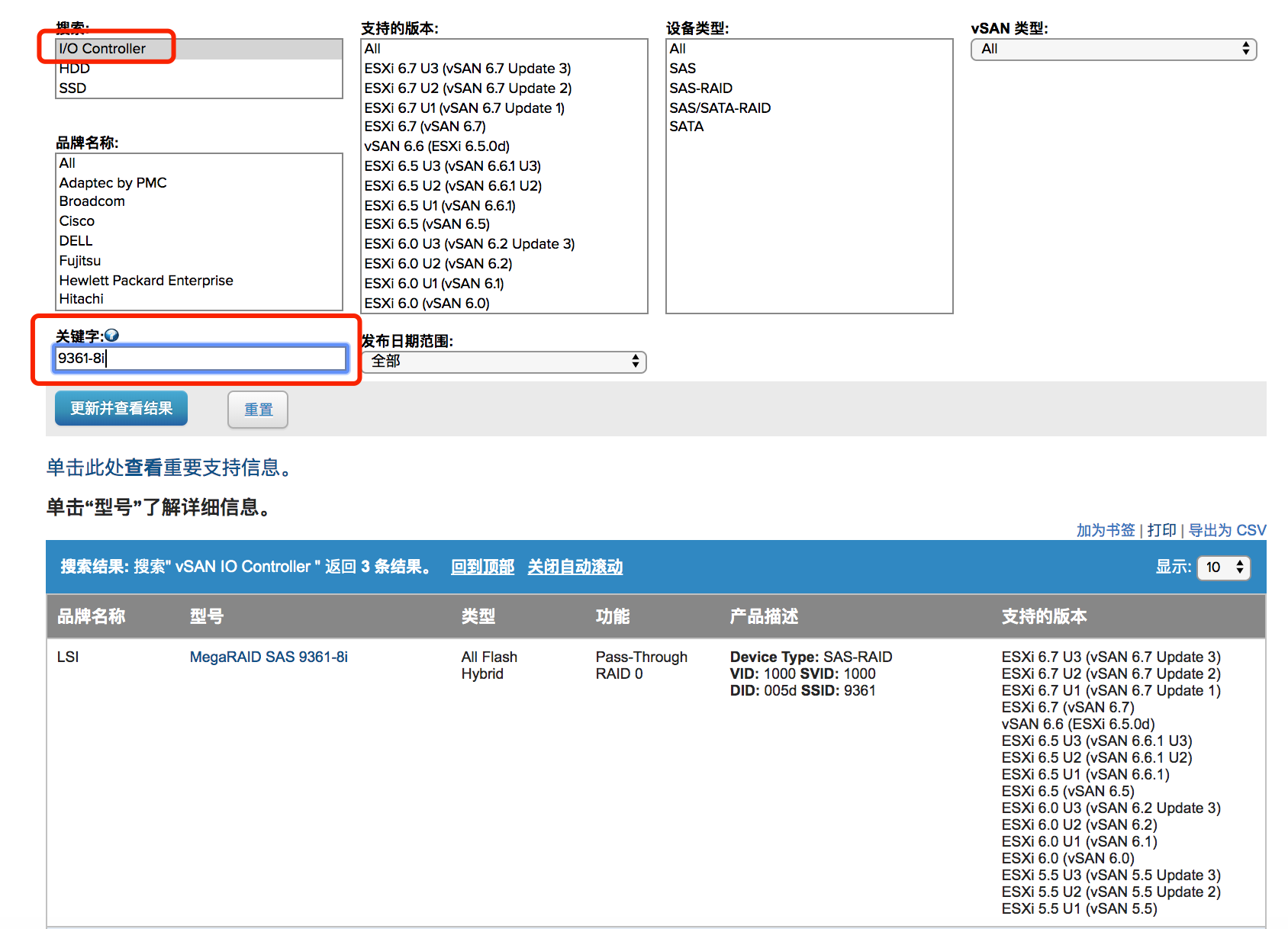Choose Adaptec by PMC brand
The image size is (1288, 929).
tap(199, 183)
